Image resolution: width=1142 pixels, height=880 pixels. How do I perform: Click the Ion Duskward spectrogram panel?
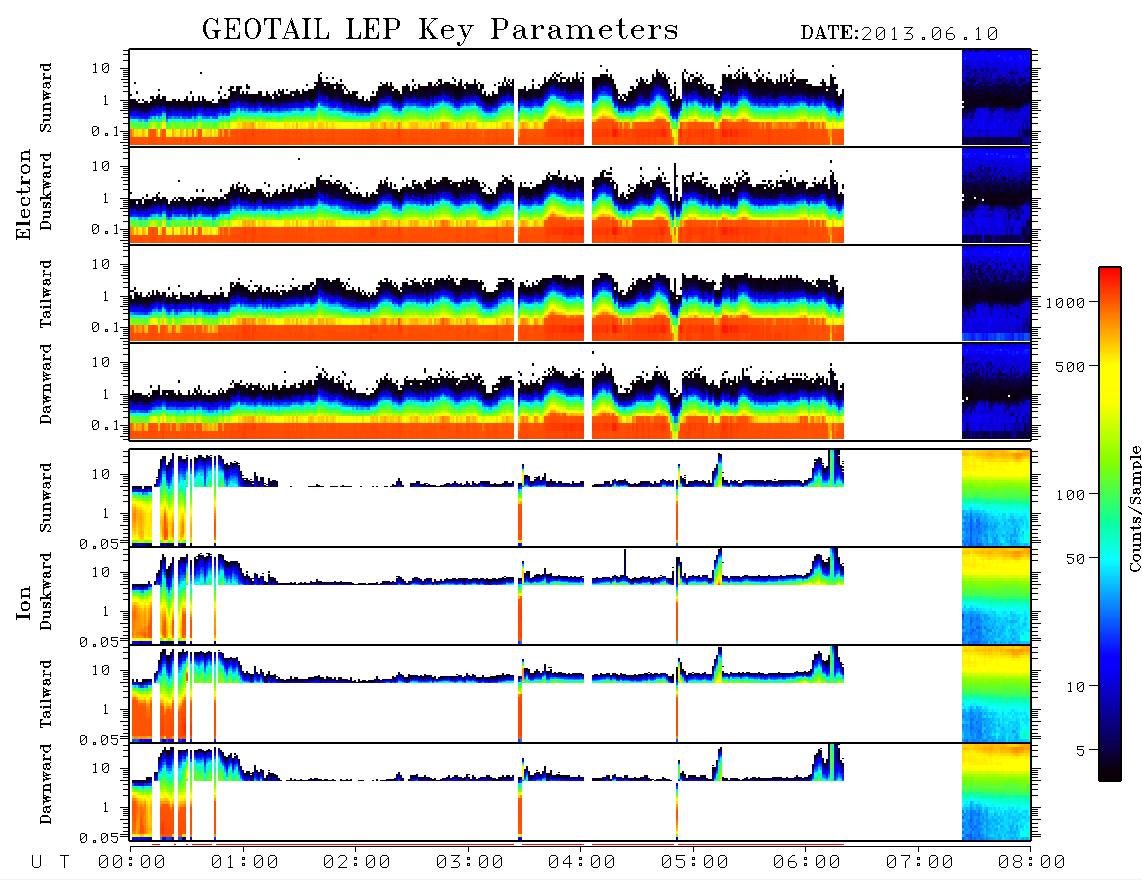580,596
